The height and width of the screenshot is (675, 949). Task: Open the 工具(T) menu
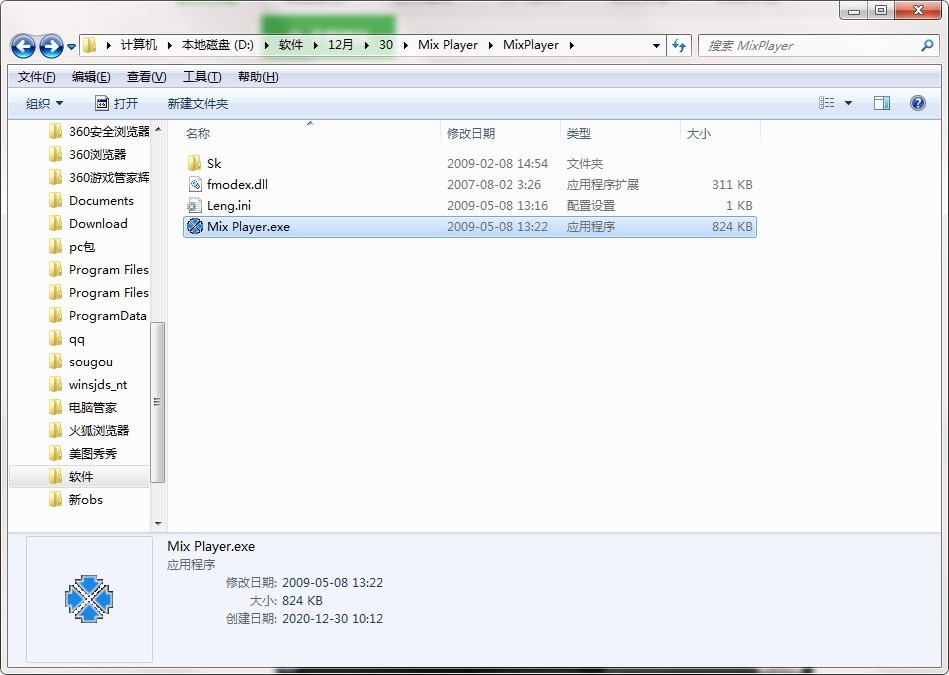click(x=202, y=77)
